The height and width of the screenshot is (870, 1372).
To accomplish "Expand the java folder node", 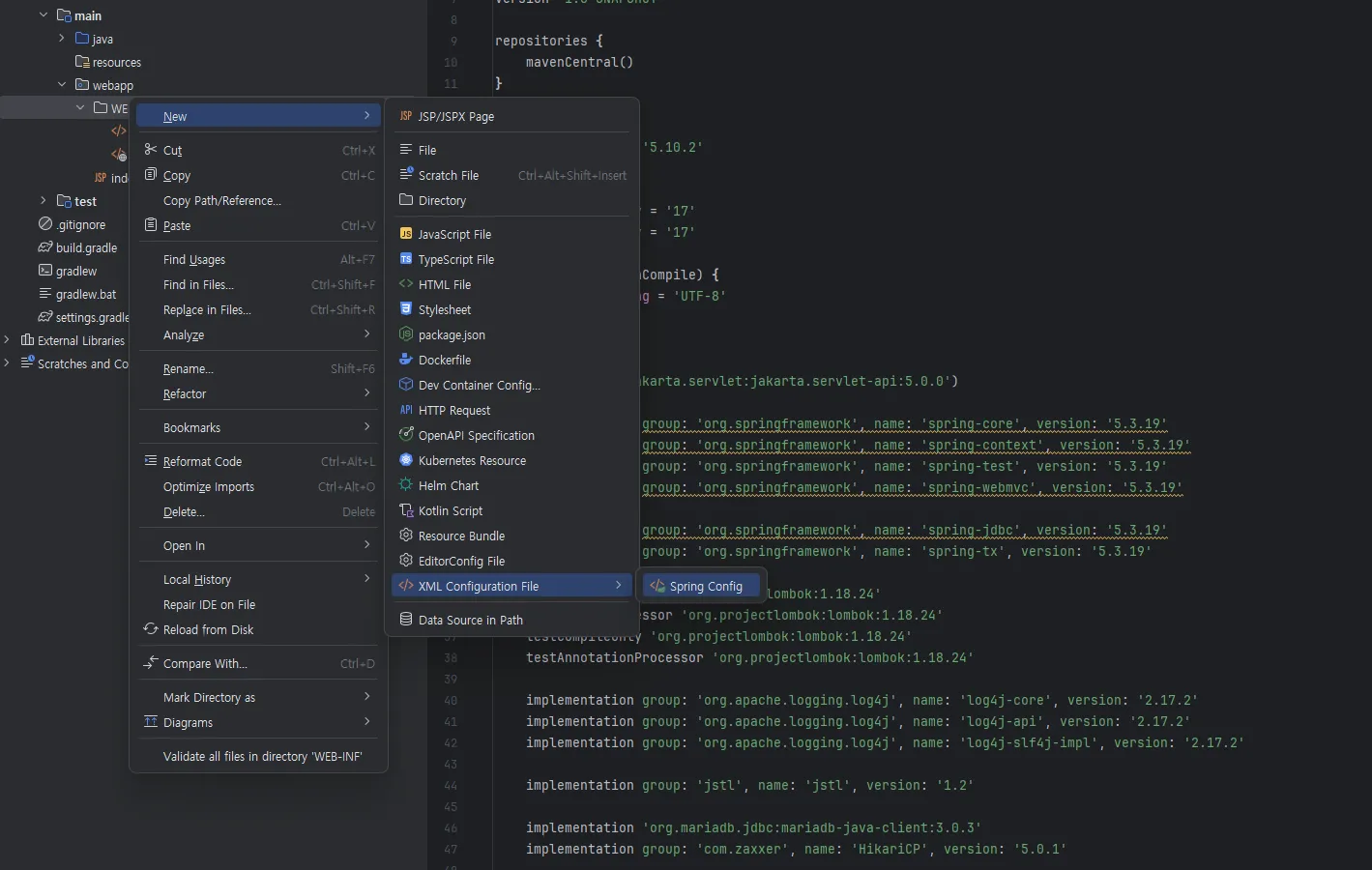I will click(62, 39).
